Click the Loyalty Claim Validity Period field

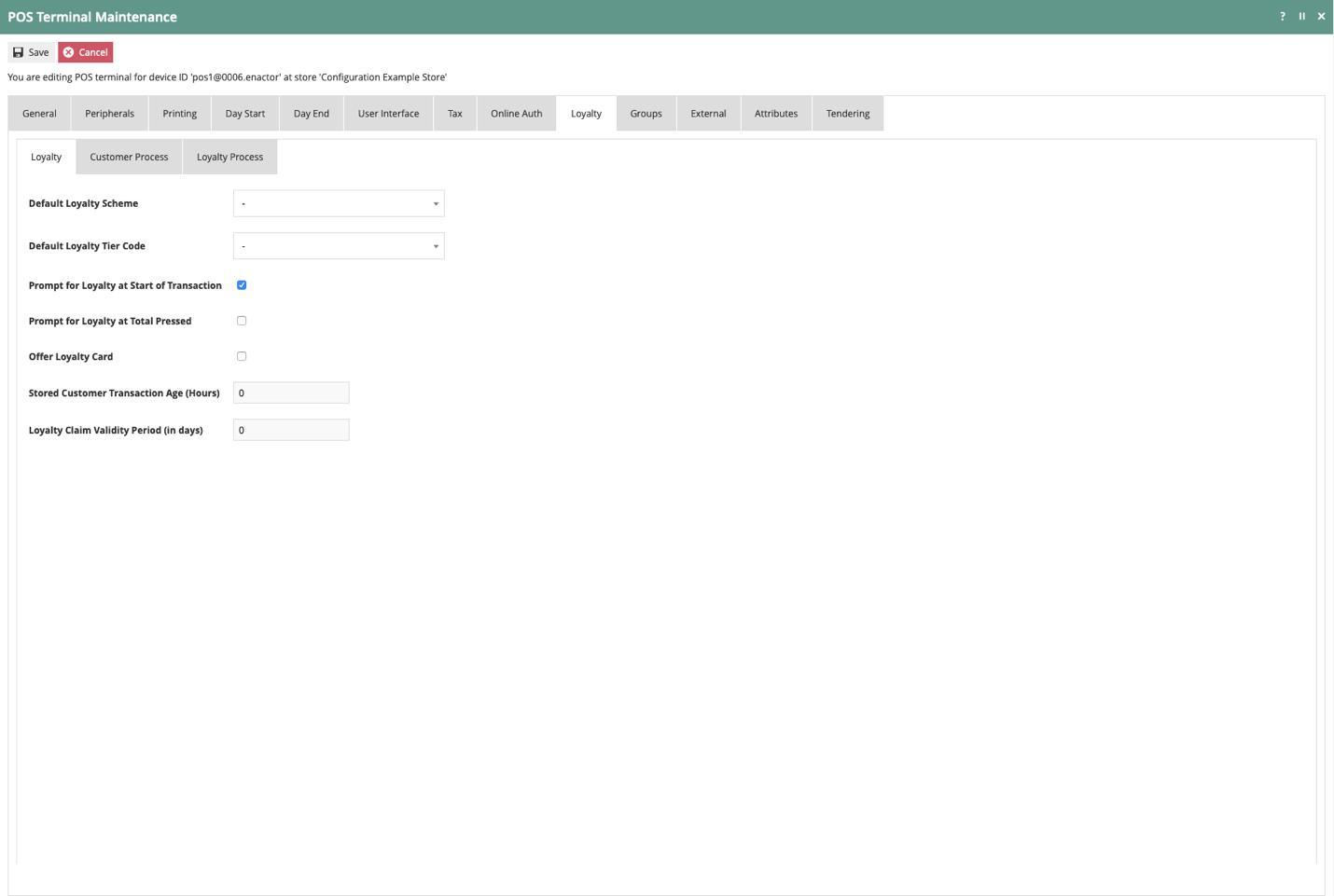point(291,430)
